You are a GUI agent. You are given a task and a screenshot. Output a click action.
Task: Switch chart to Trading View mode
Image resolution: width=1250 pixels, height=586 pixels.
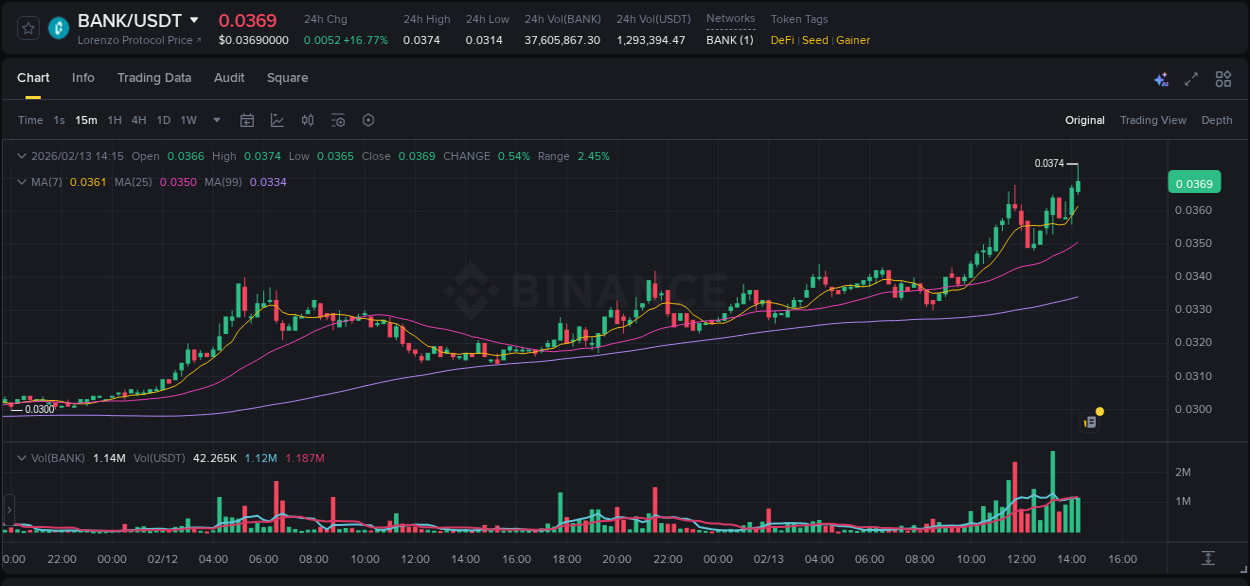click(1153, 120)
